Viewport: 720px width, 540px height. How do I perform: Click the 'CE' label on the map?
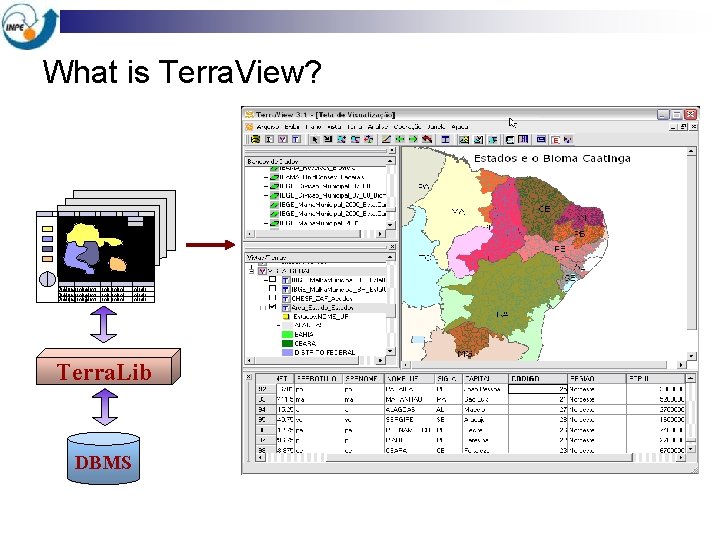544,209
